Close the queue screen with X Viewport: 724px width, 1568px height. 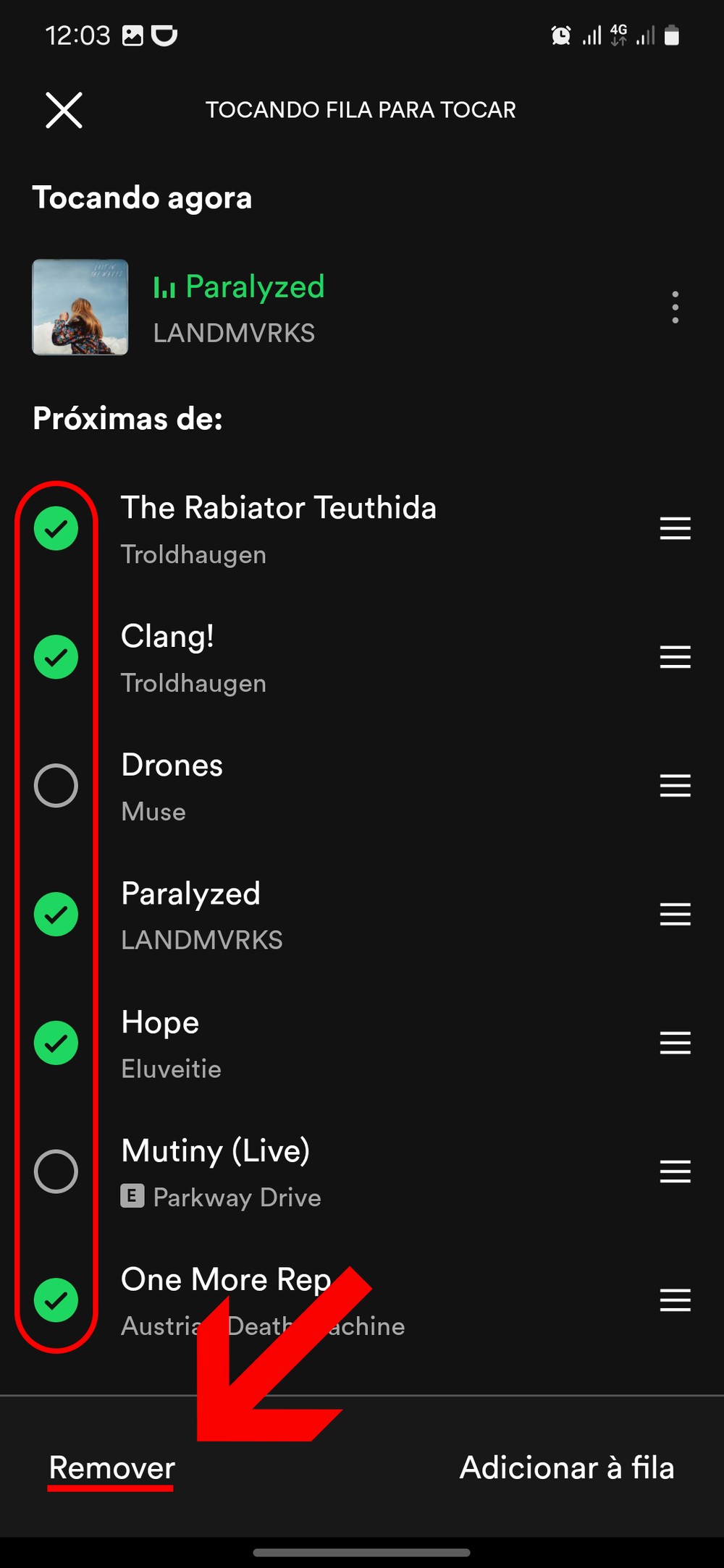pyautogui.click(x=64, y=110)
